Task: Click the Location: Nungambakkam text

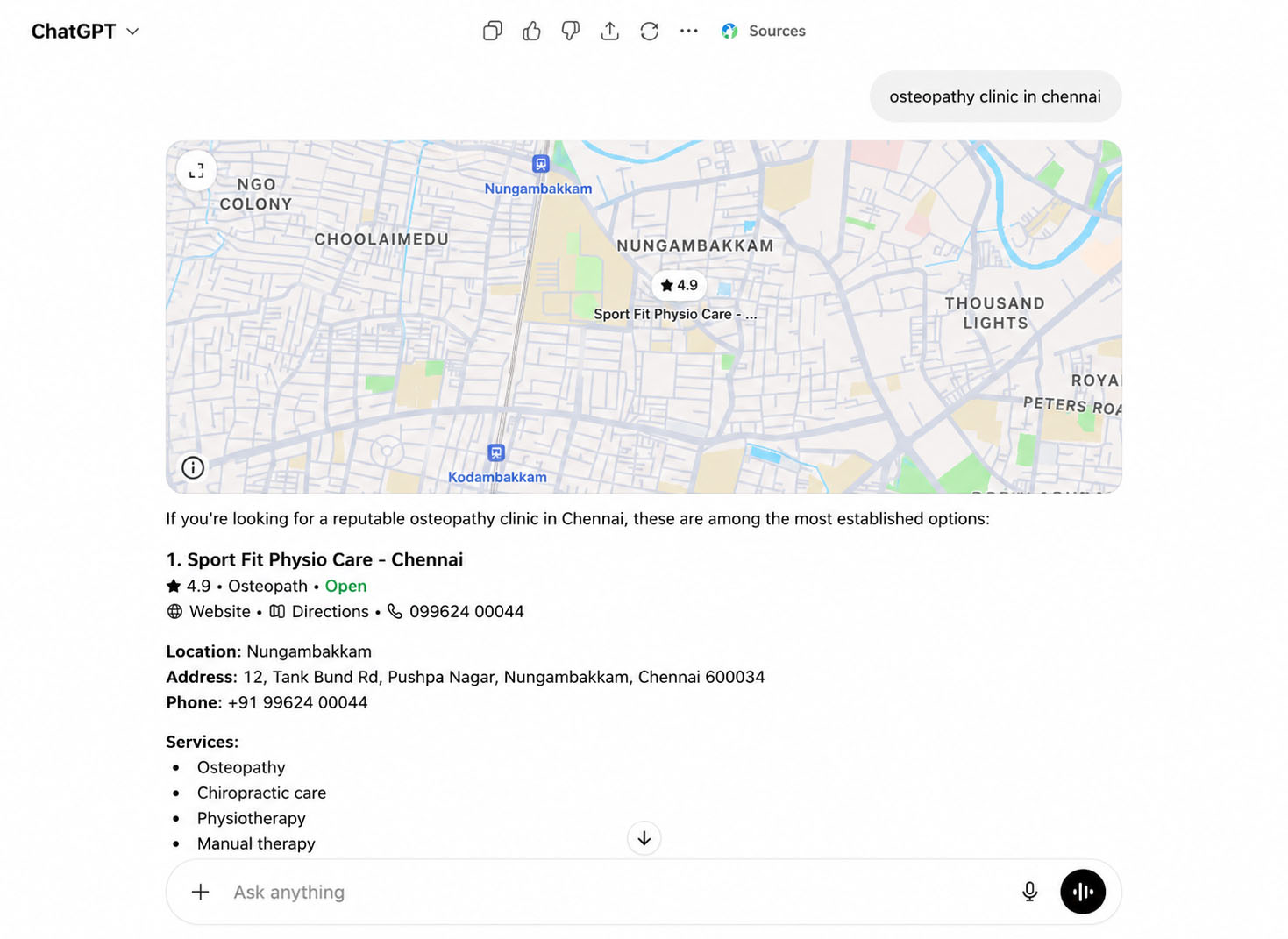Action: click(268, 651)
